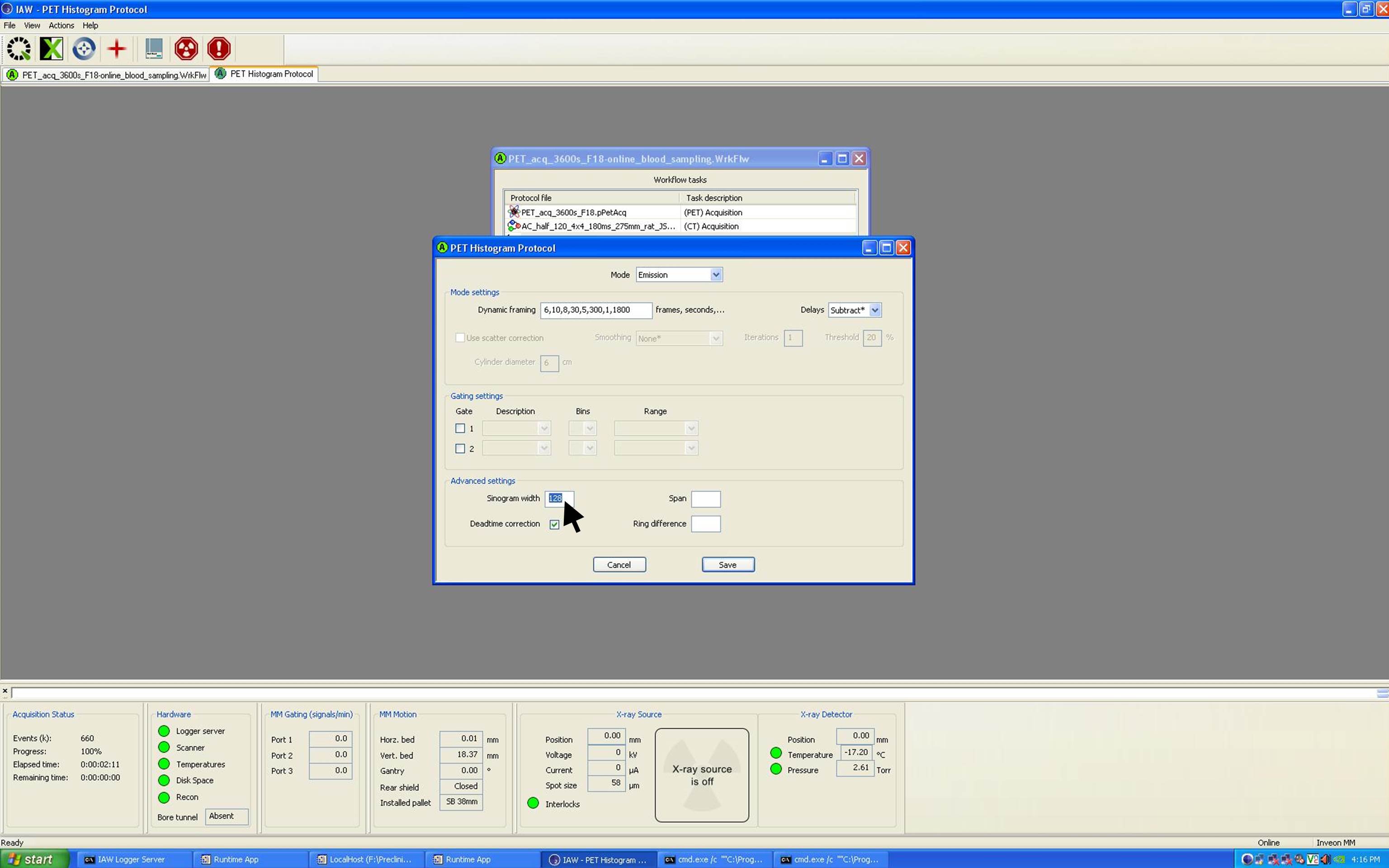Click the red radiation stop-sign icon
This screenshot has width=1389, height=868.
pyautogui.click(x=186, y=49)
